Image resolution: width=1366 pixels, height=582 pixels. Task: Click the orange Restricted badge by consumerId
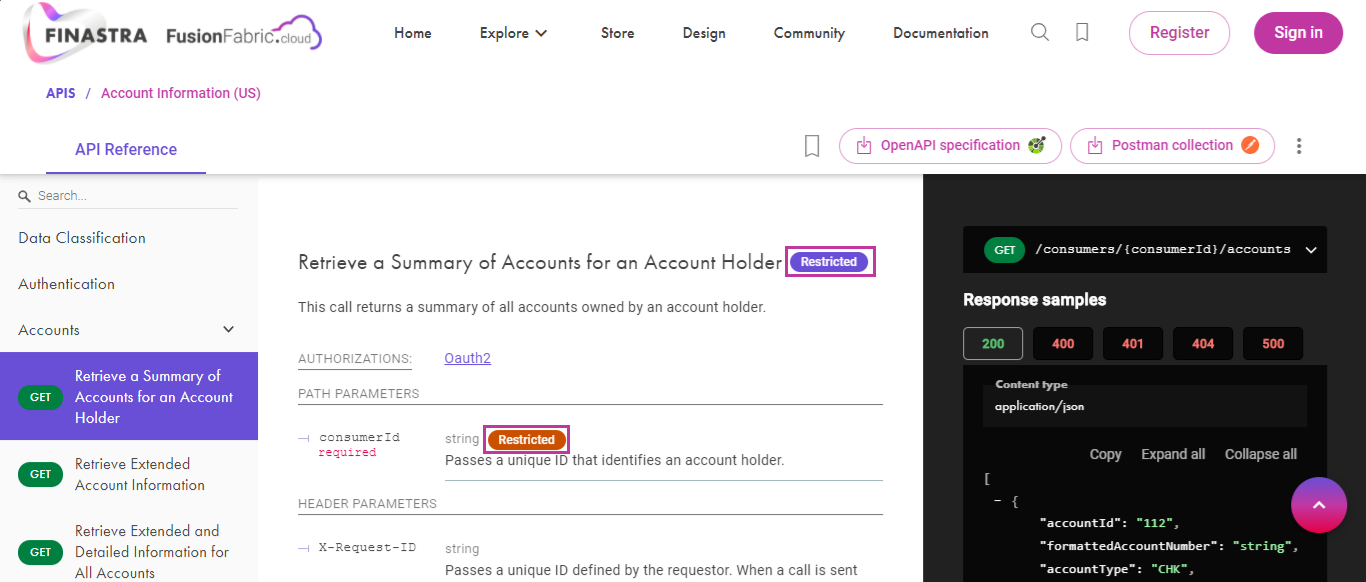click(526, 440)
